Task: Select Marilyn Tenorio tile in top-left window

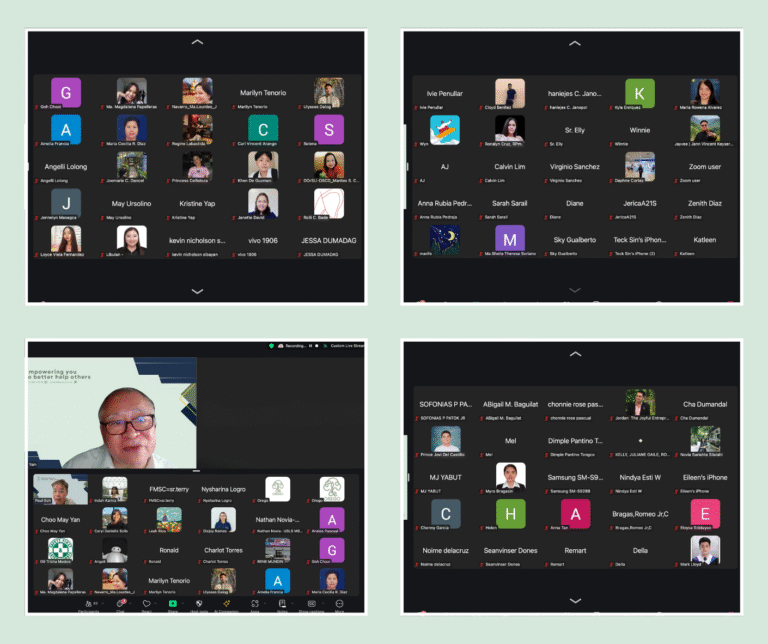Action: point(263,93)
